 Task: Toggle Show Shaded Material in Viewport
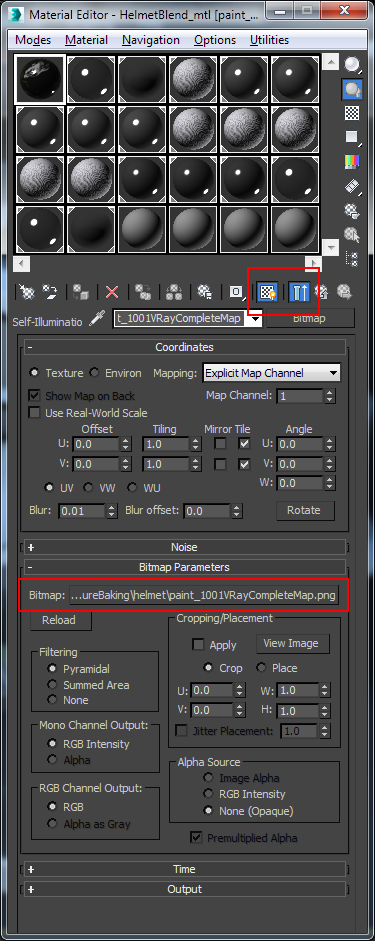267,292
